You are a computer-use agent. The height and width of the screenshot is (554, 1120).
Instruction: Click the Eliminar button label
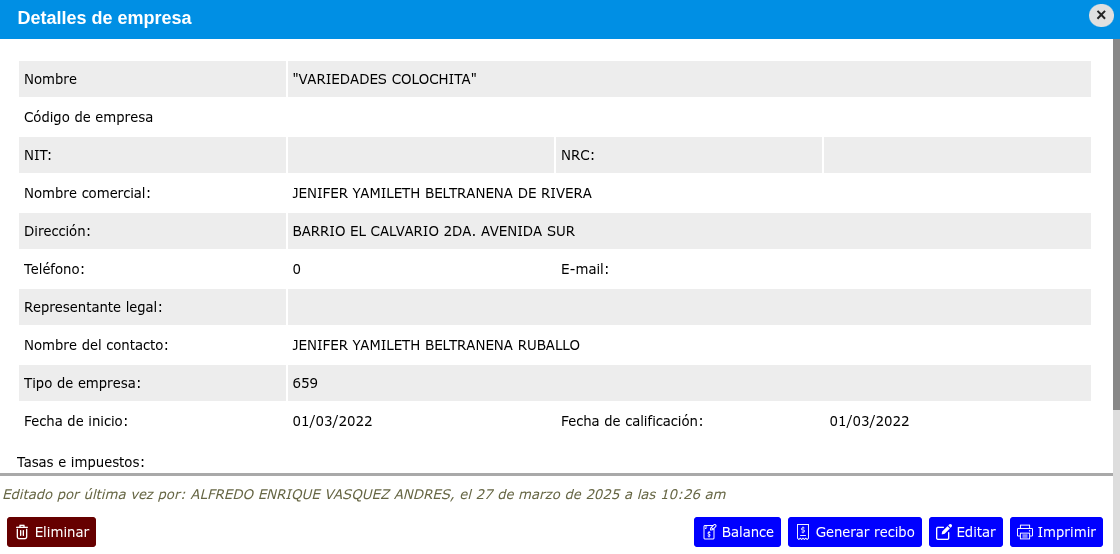[x=61, y=532]
